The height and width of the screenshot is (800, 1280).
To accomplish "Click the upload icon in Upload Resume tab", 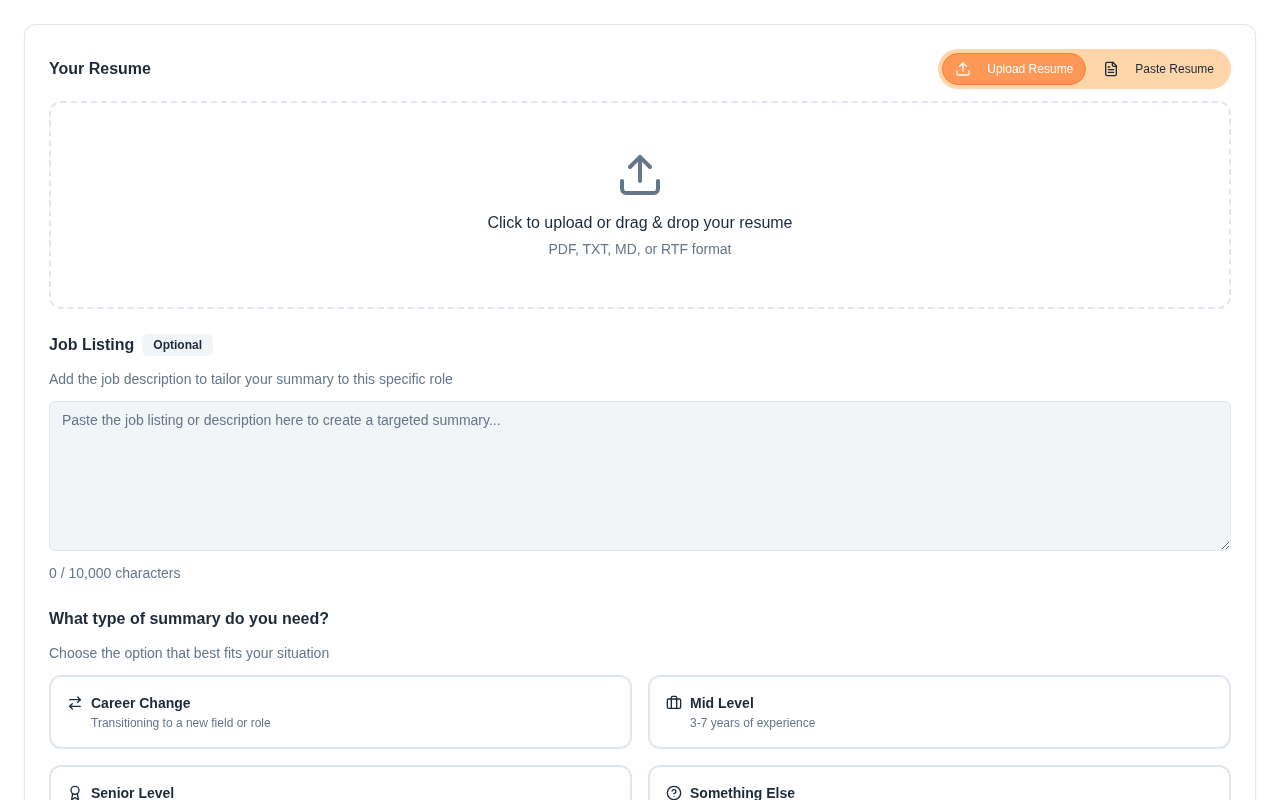I will tap(963, 69).
